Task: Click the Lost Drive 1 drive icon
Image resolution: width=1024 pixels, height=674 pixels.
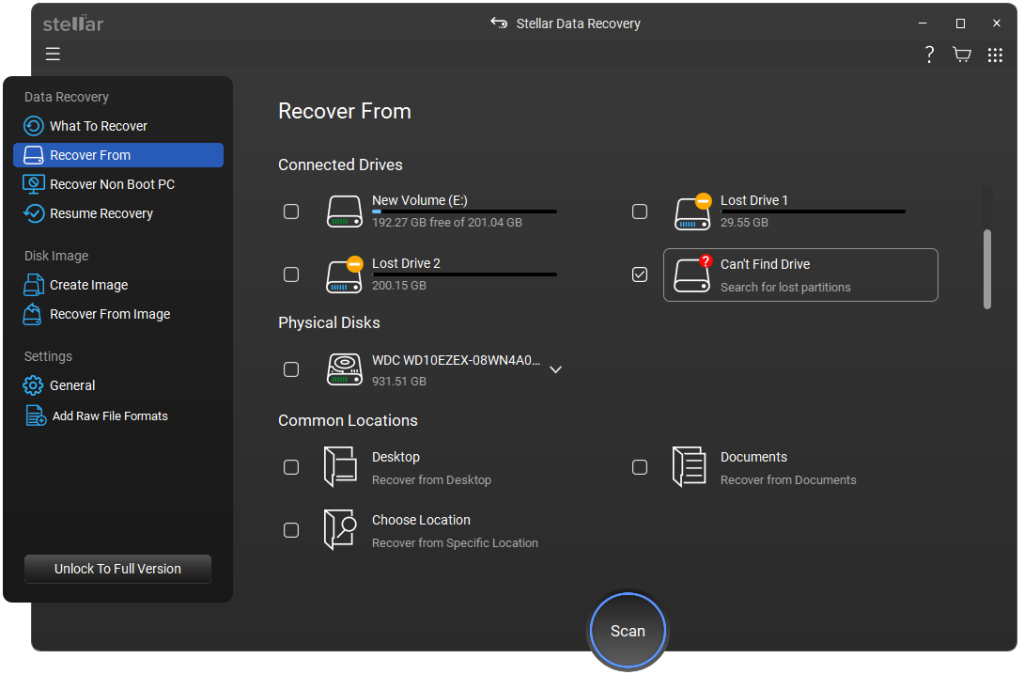Action: tap(692, 211)
